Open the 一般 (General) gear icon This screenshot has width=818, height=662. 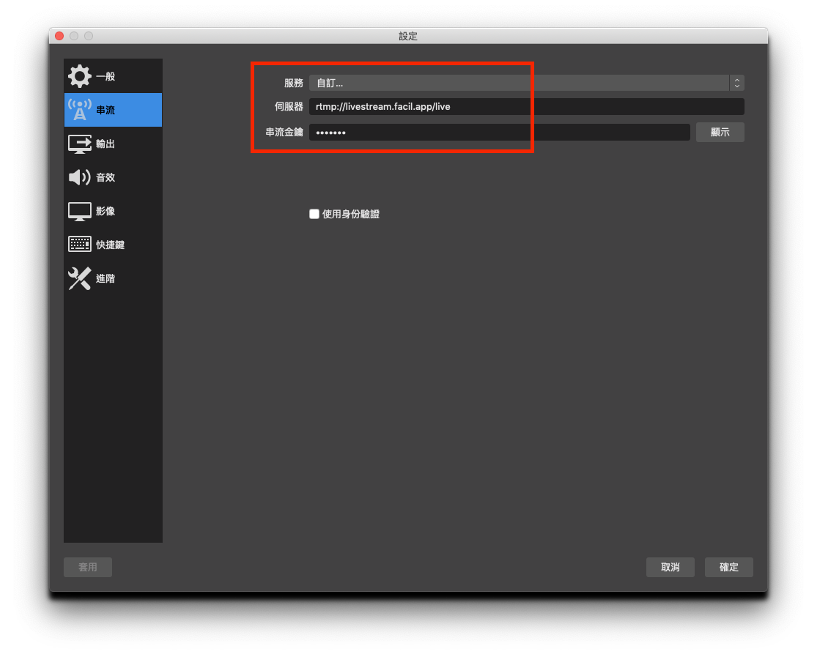click(79, 76)
